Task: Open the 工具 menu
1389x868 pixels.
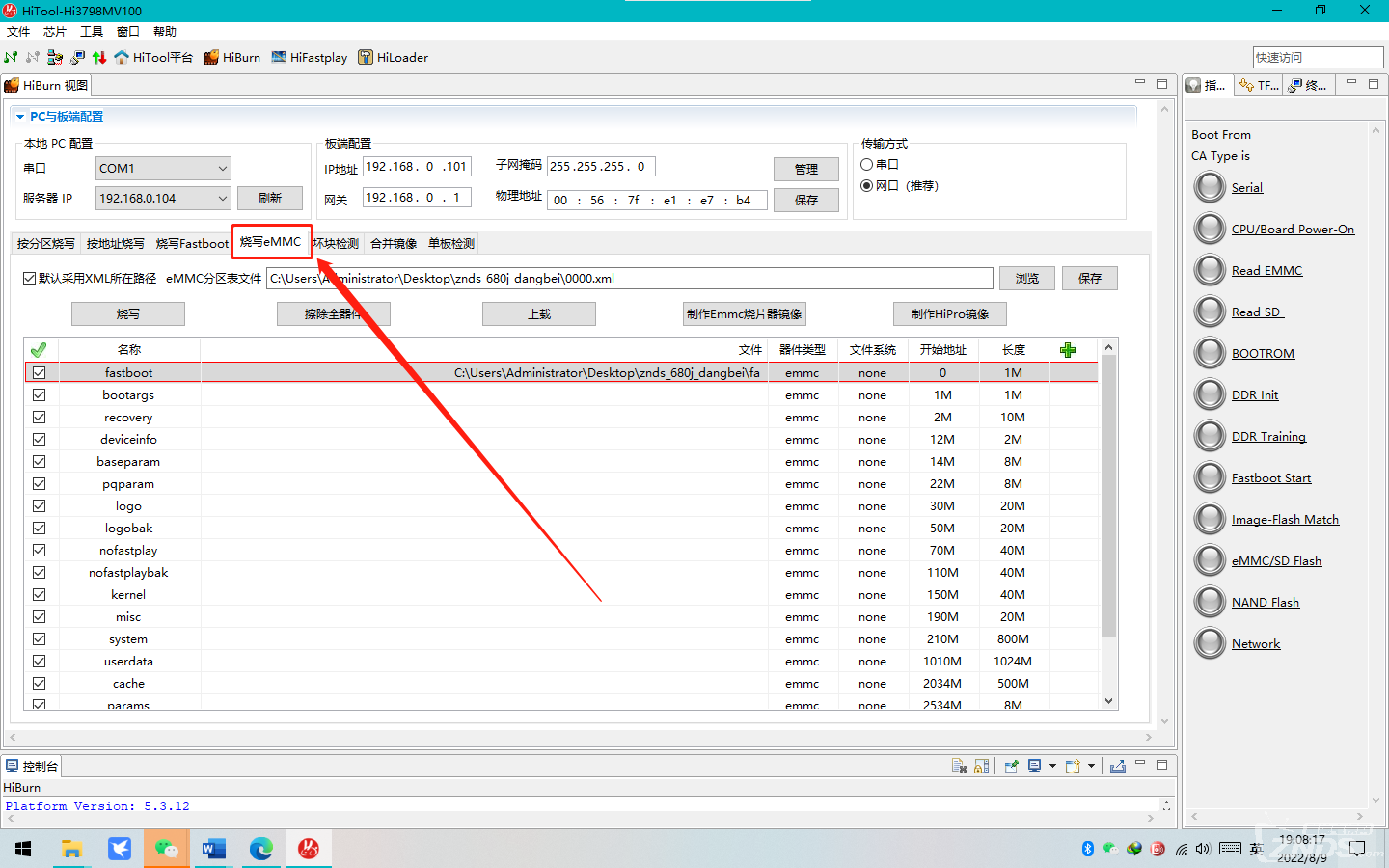Action: 92,32
